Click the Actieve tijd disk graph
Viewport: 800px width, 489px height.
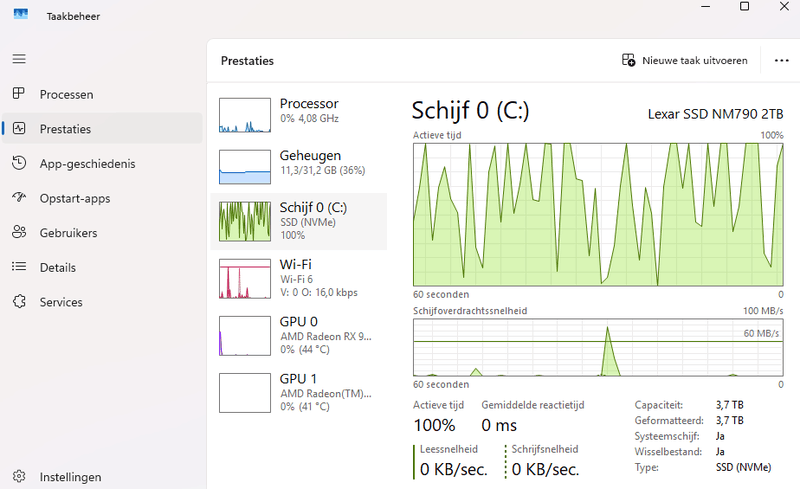(598, 214)
